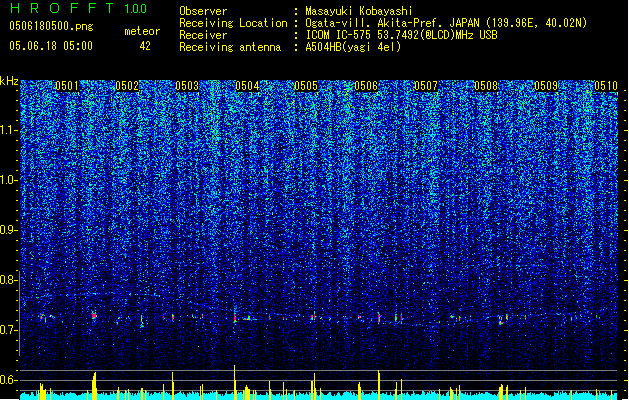The image size is (629, 400).
Task: Select the filename 0506180500.png
Action: (51, 26)
